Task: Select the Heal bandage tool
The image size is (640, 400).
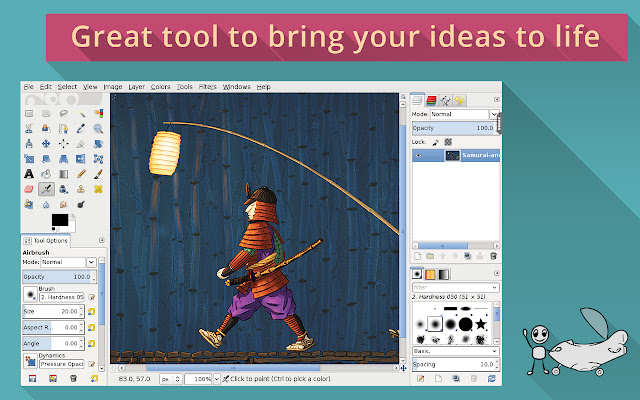Action: click(x=98, y=189)
